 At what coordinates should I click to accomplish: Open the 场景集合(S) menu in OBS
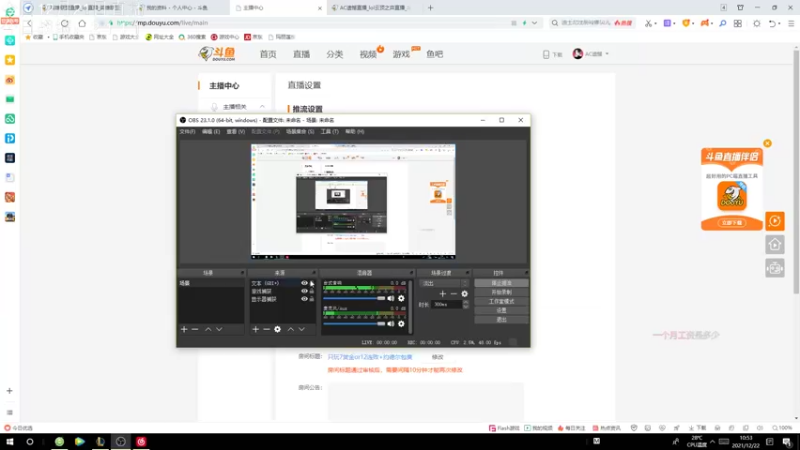pos(300,132)
